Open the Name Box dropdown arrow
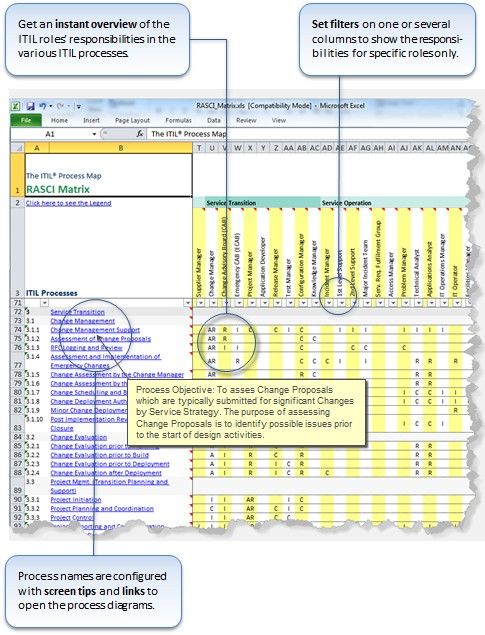 94,134
